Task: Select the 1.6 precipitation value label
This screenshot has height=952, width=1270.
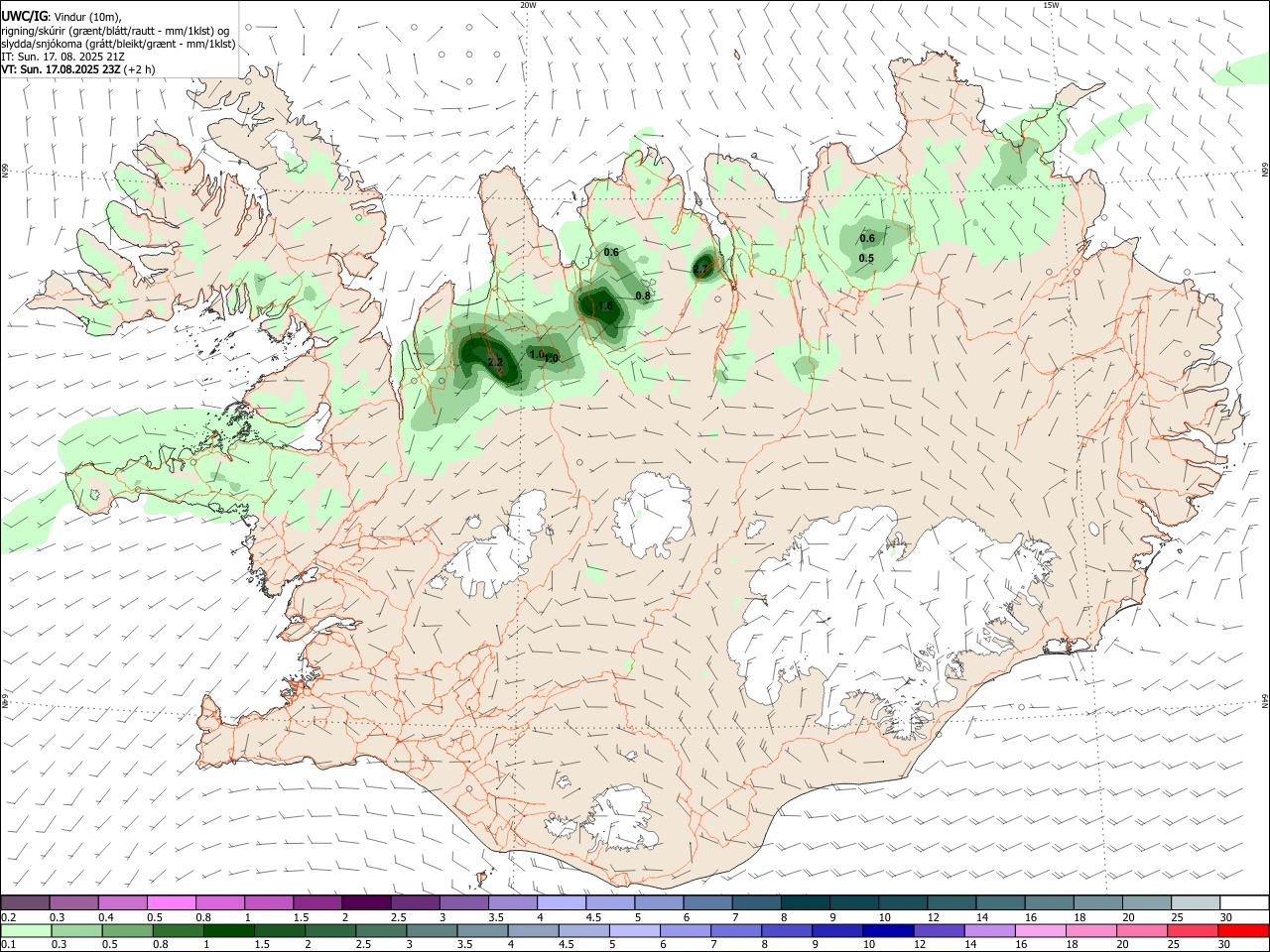Action: [605, 306]
